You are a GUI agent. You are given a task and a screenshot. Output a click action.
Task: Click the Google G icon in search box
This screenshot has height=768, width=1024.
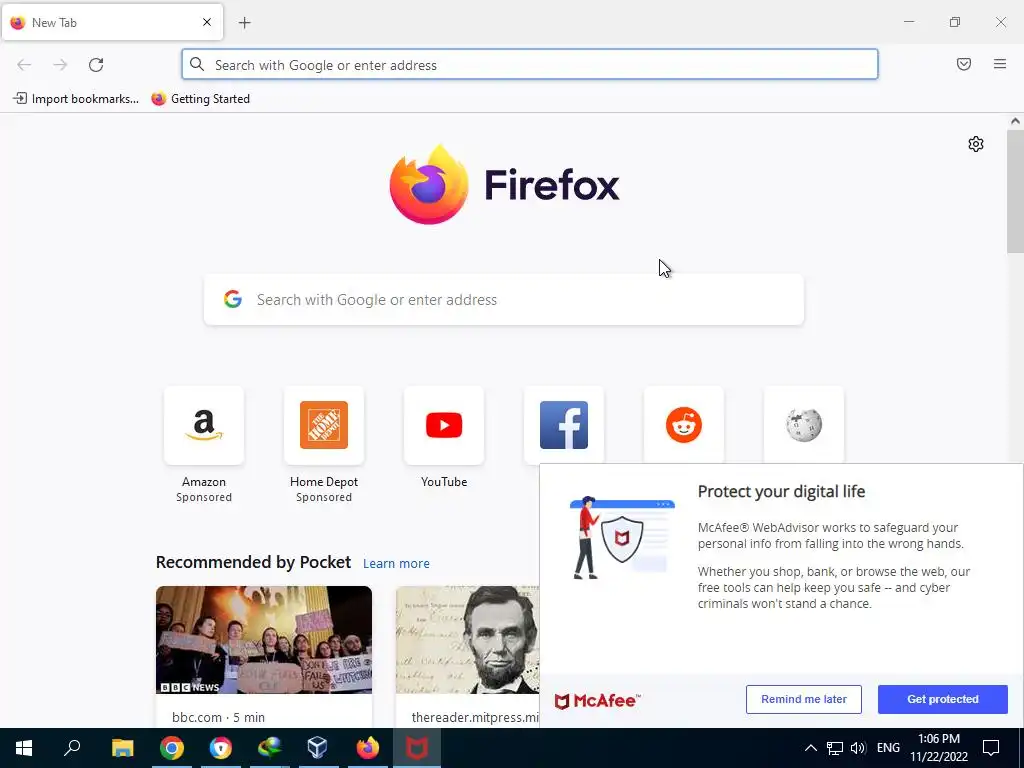point(233,300)
